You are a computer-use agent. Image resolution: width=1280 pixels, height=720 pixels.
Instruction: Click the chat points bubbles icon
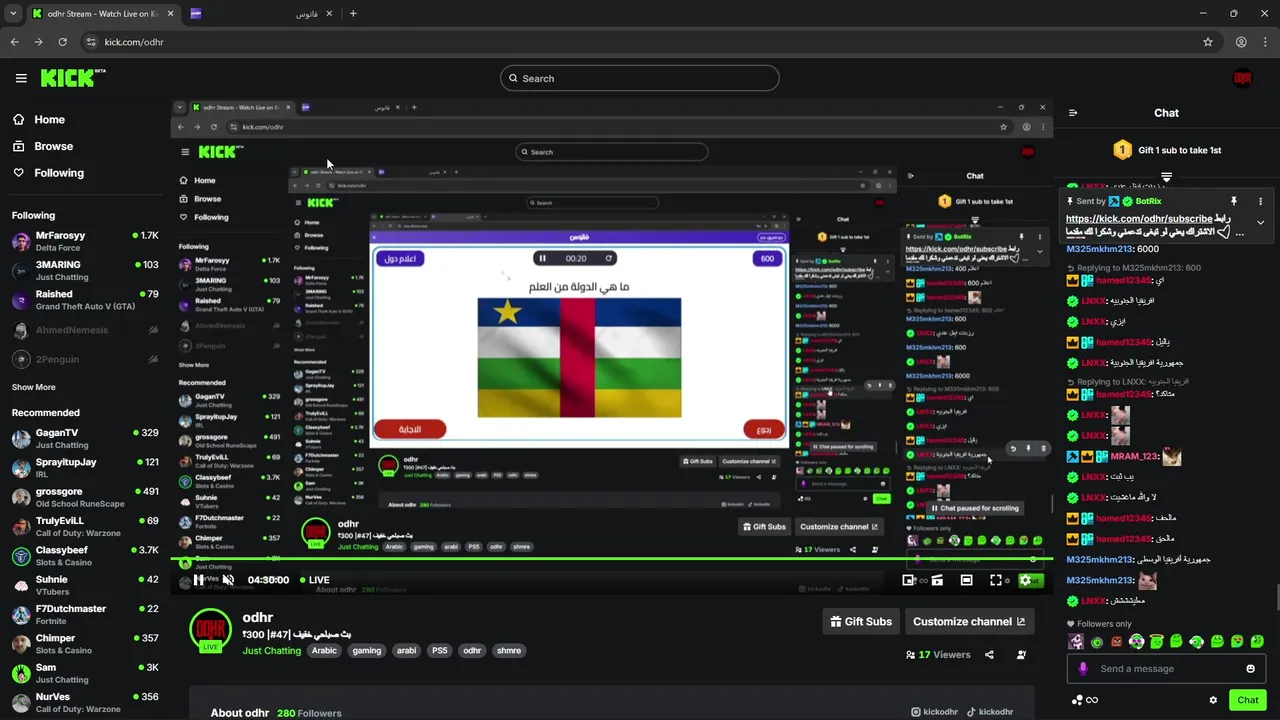(x=1077, y=700)
